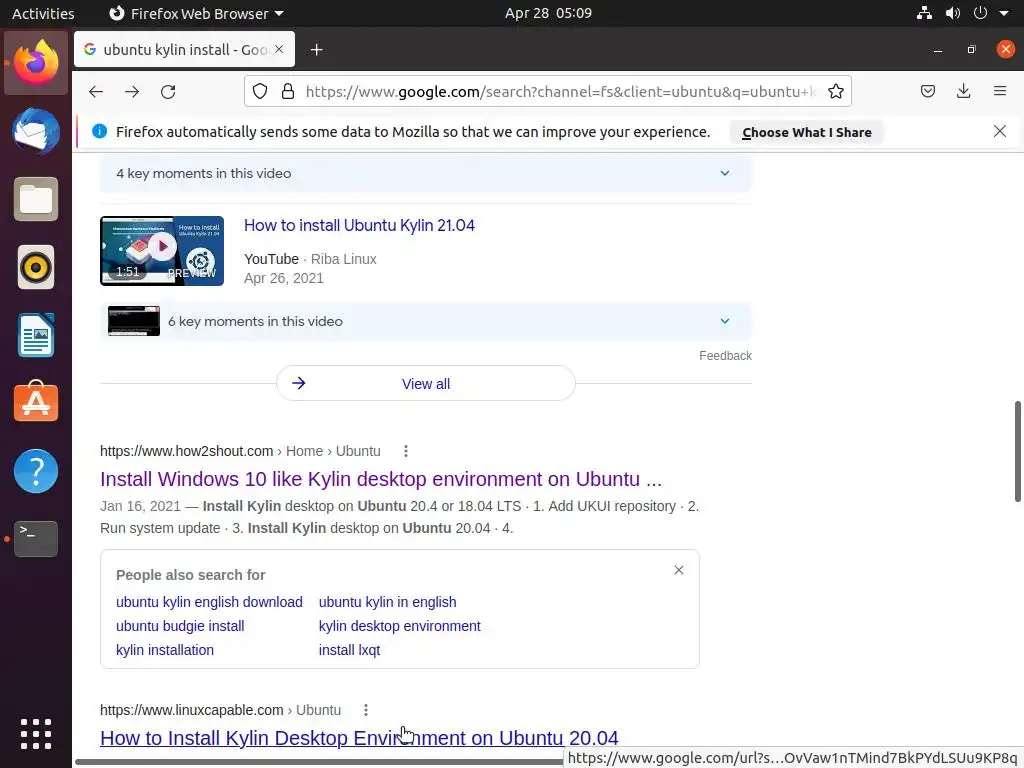The image size is (1024, 768).
Task: Search ubuntu kylin english download
Action: pyautogui.click(x=209, y=602)
